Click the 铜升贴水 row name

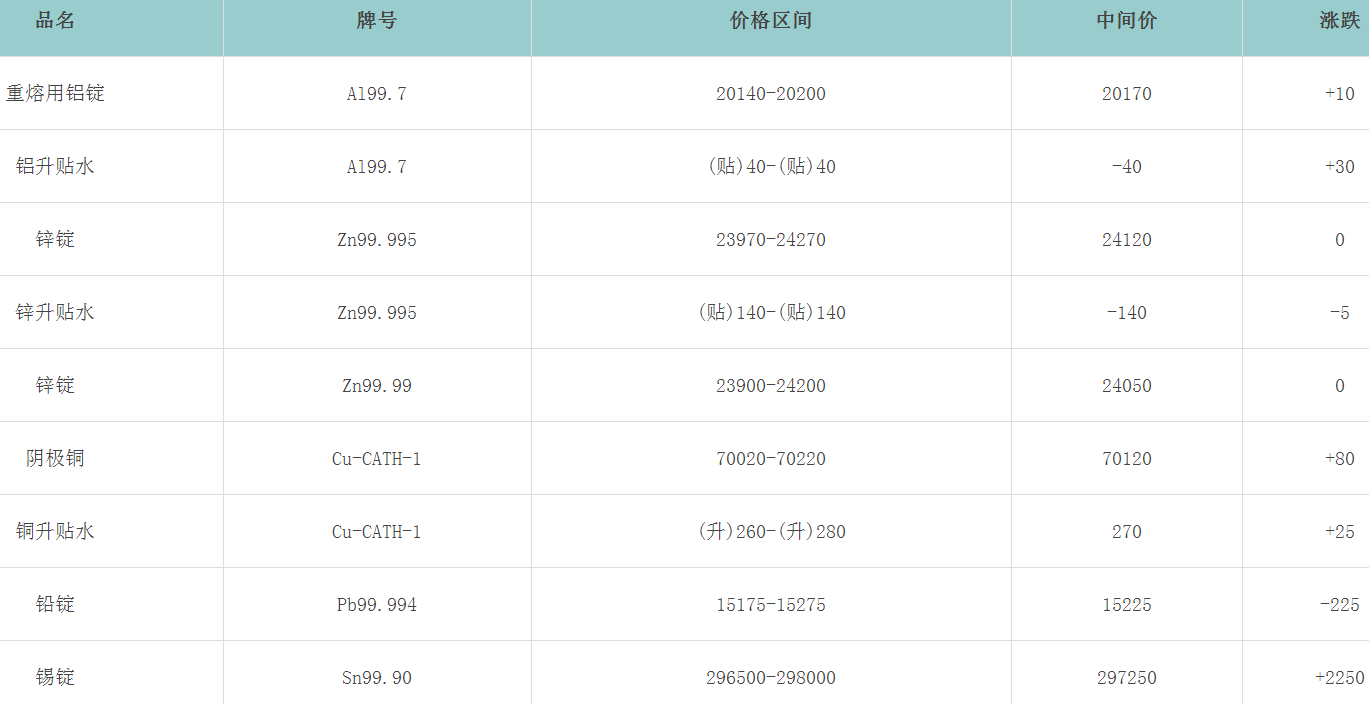[55, 531]
